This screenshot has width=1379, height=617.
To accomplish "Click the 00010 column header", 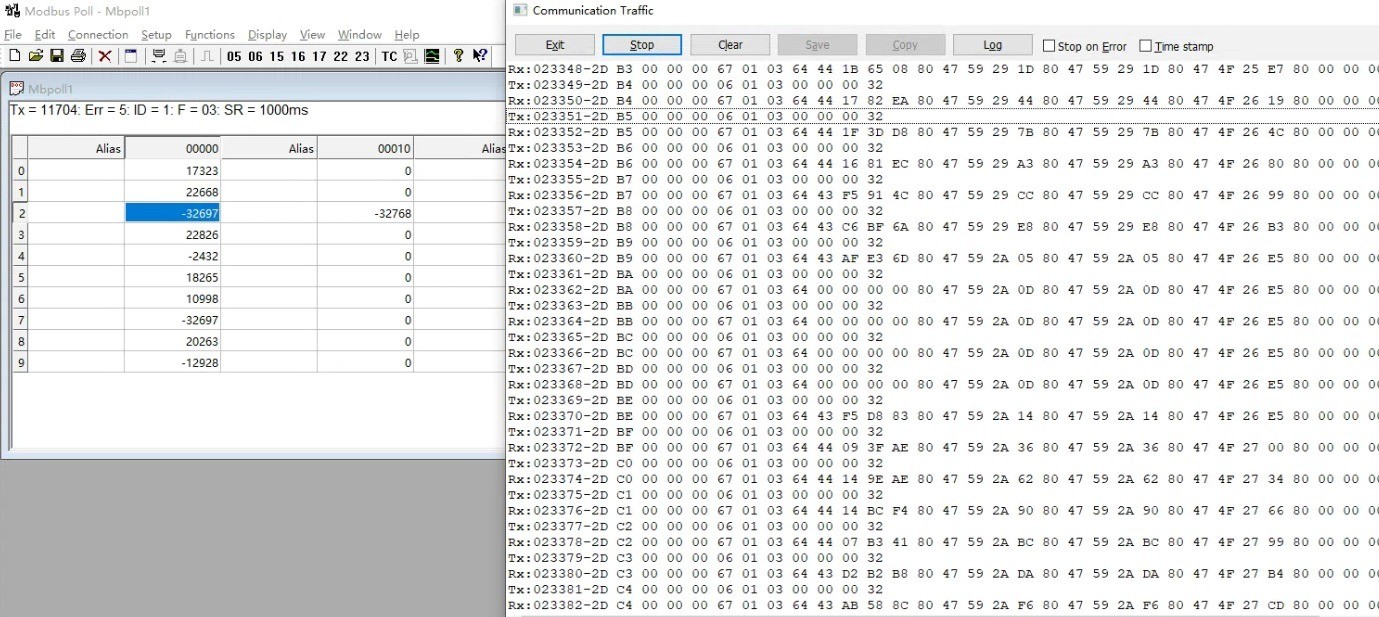I will (365, 148).
